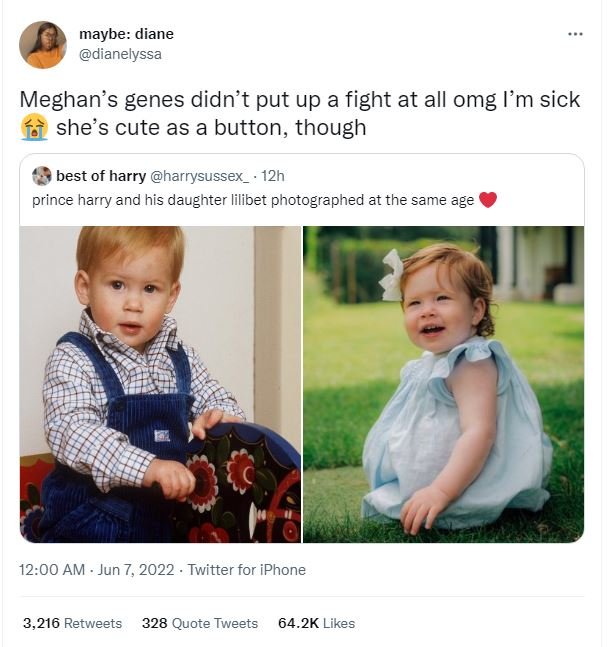Open the @harrysussex_ handle
This screenshot has width=612, height=647.
click(x=198, y=176)
